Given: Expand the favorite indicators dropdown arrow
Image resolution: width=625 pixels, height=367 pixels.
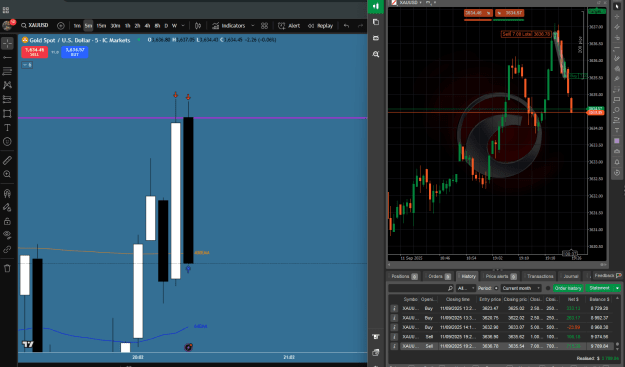Looking at the screenshot, I should (252, 26).
